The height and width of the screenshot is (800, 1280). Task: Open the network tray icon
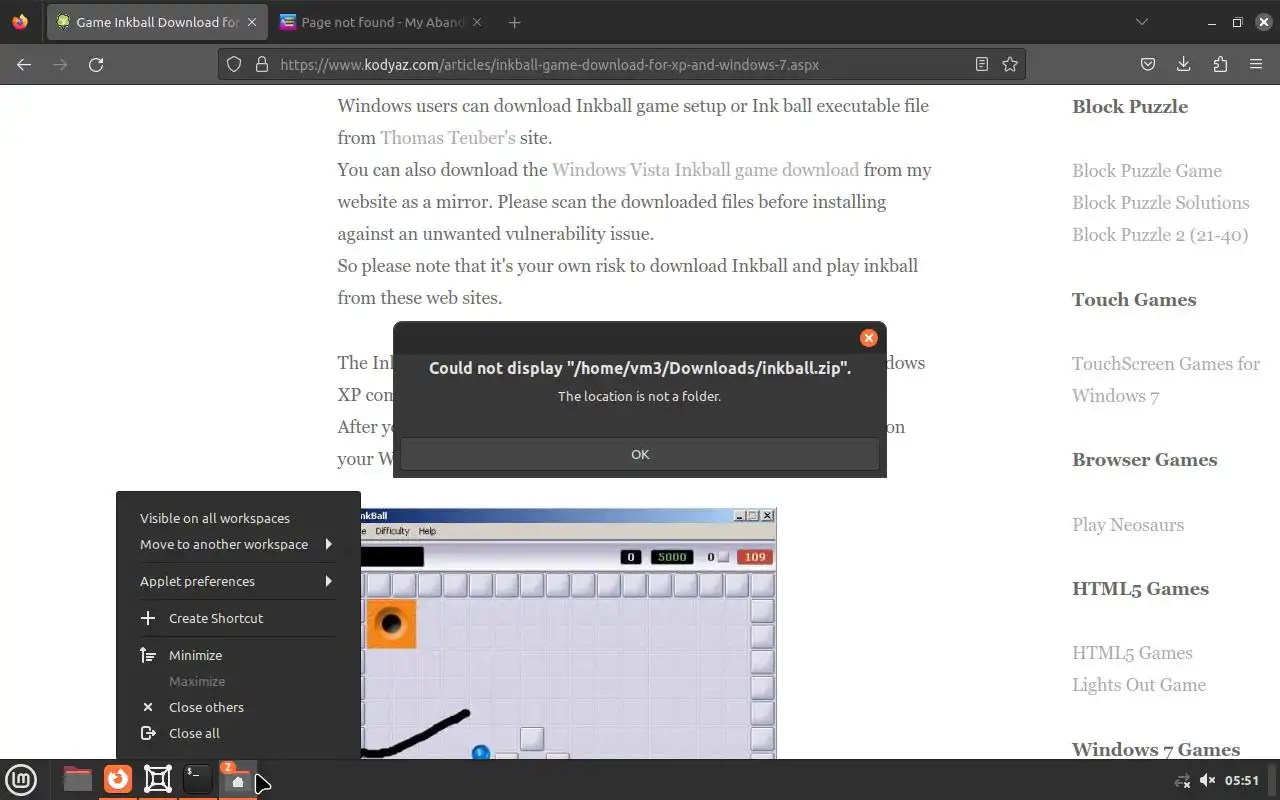[x=1182, y=780]
